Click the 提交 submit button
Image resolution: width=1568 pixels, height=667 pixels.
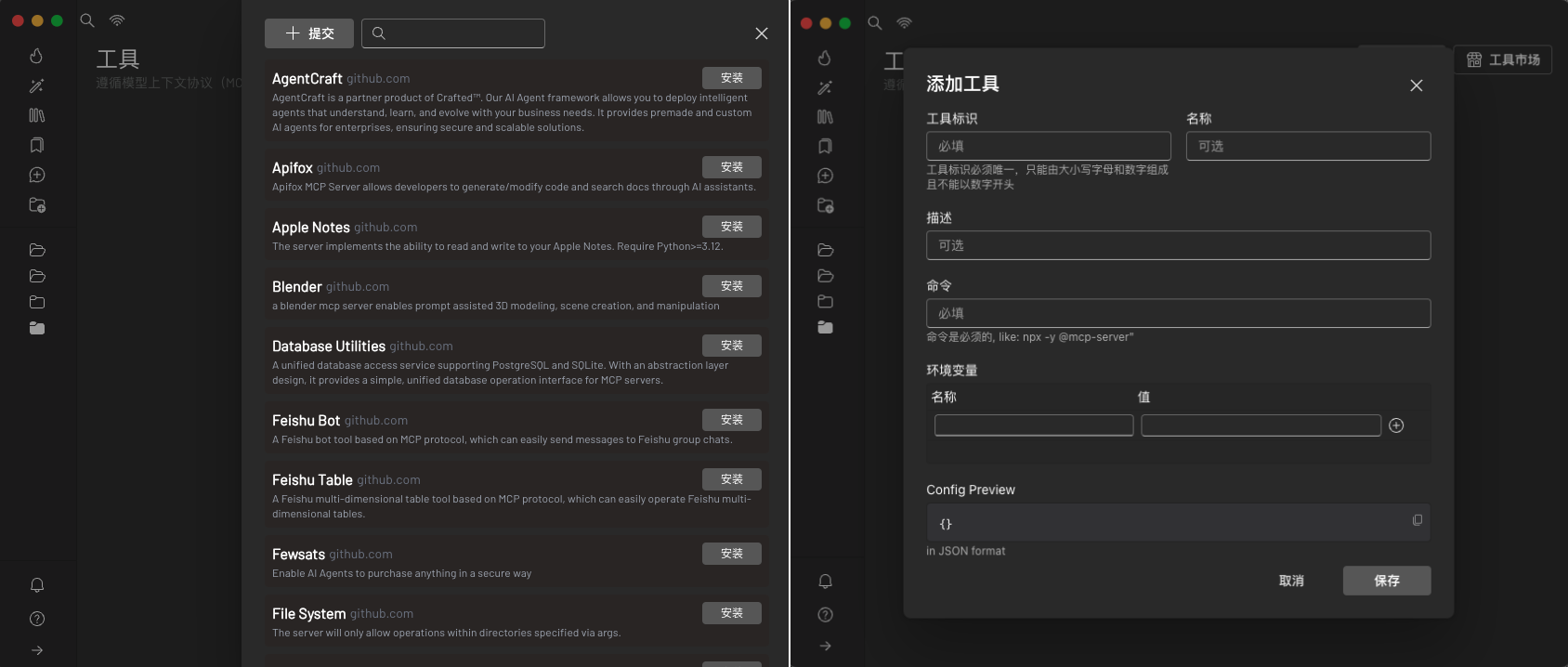click(309, 33)
